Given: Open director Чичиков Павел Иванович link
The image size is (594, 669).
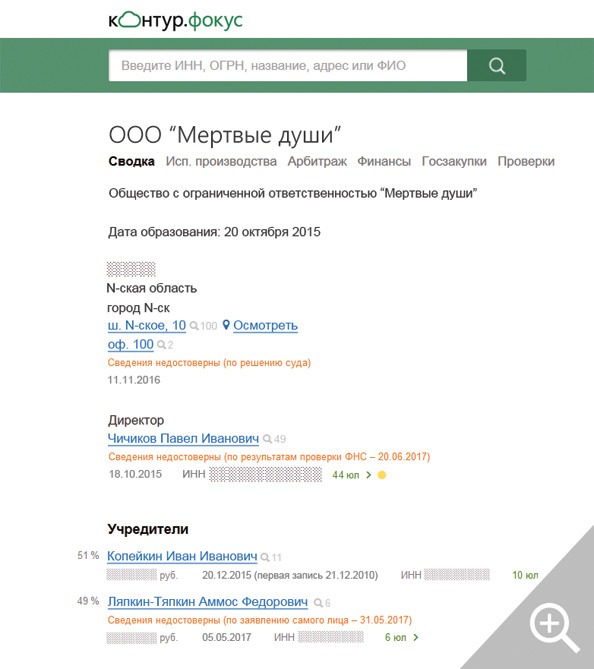Looking at the screenshot, I should point(183,439).
